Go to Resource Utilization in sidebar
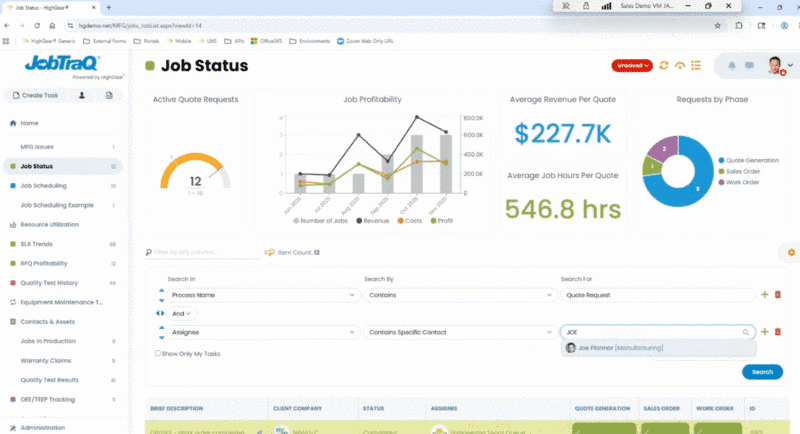 [63, 225]
